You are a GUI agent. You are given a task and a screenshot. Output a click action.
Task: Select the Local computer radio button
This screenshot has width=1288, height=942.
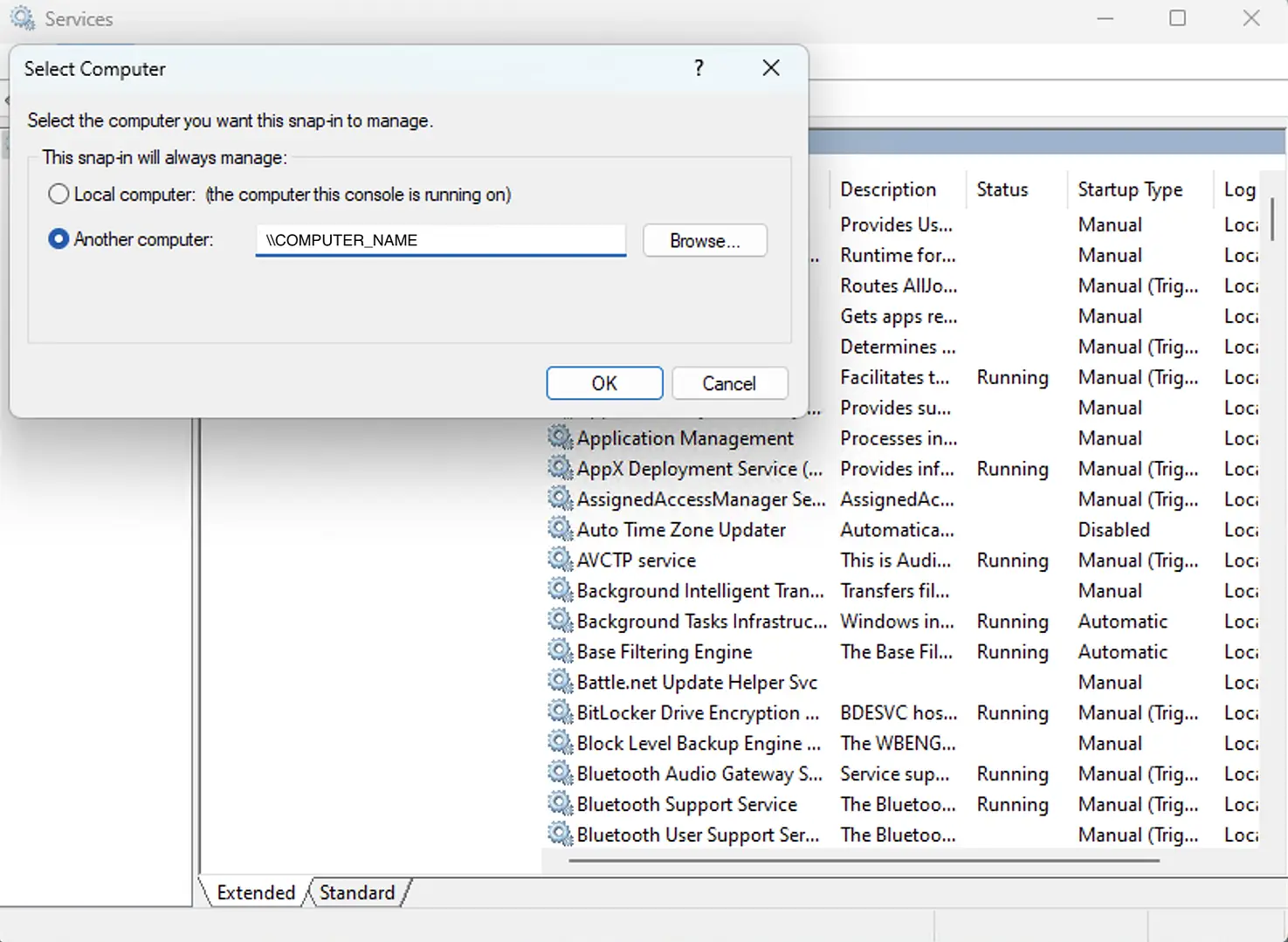[x=59, y=194]
